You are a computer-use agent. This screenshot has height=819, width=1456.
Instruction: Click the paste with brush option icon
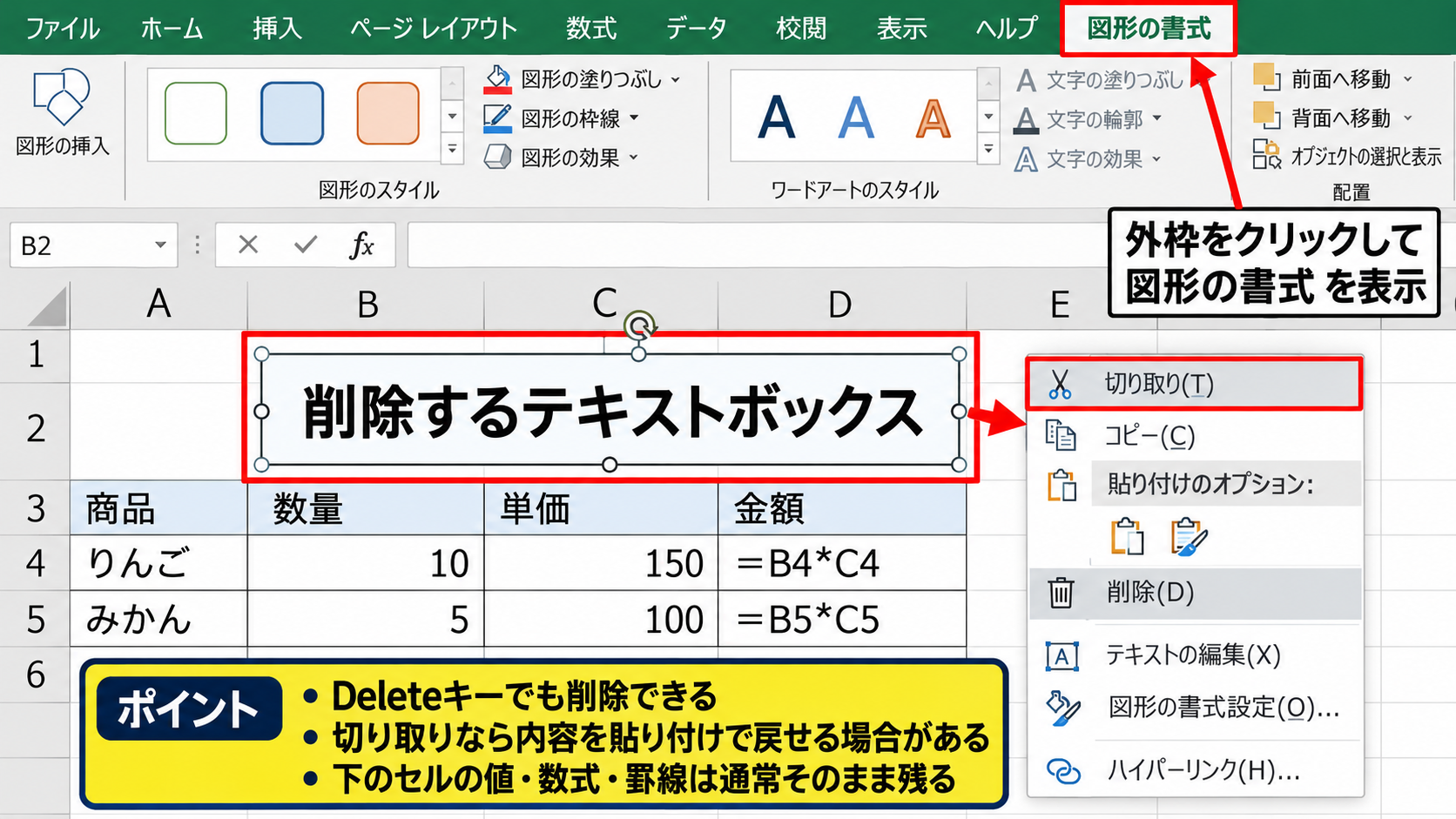click(1189, 536)
